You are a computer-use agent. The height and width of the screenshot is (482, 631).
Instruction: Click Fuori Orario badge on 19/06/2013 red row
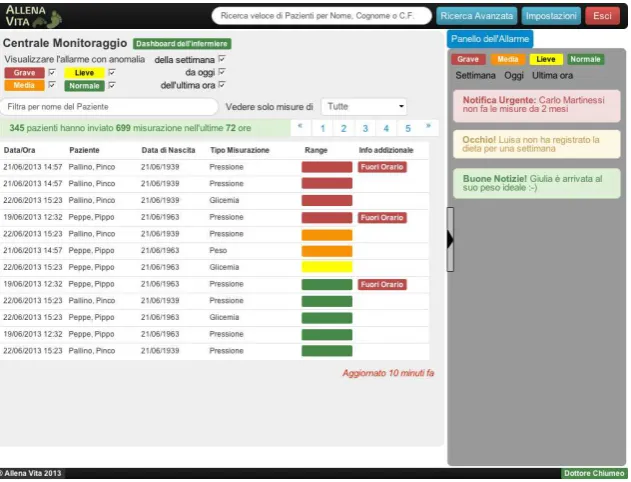coord(382,218)
